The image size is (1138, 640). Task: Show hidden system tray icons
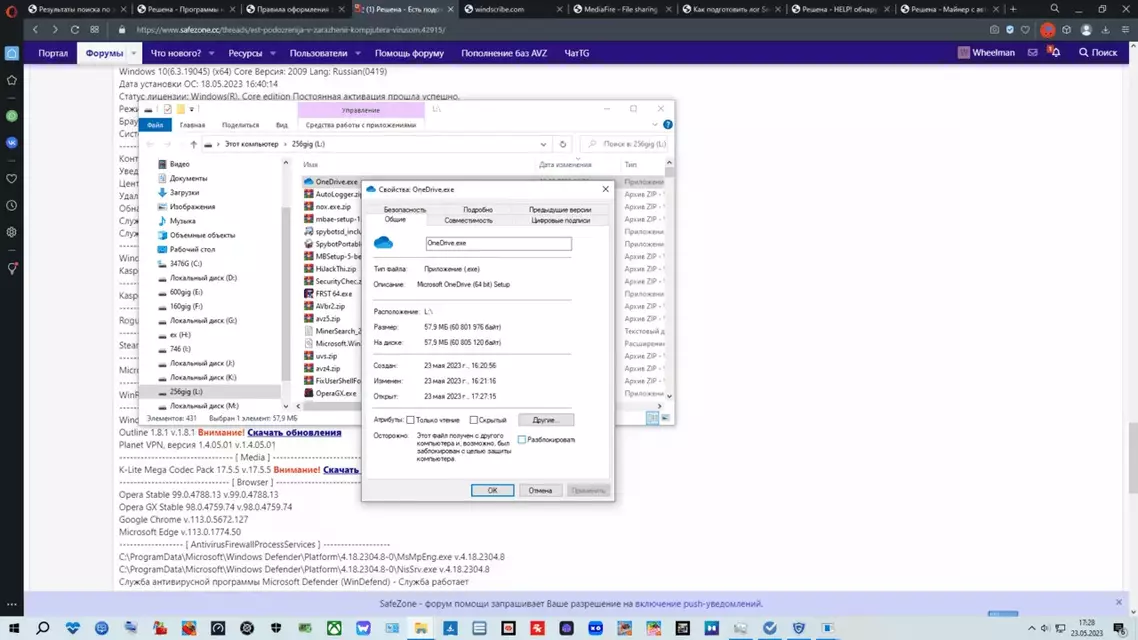1031,628
